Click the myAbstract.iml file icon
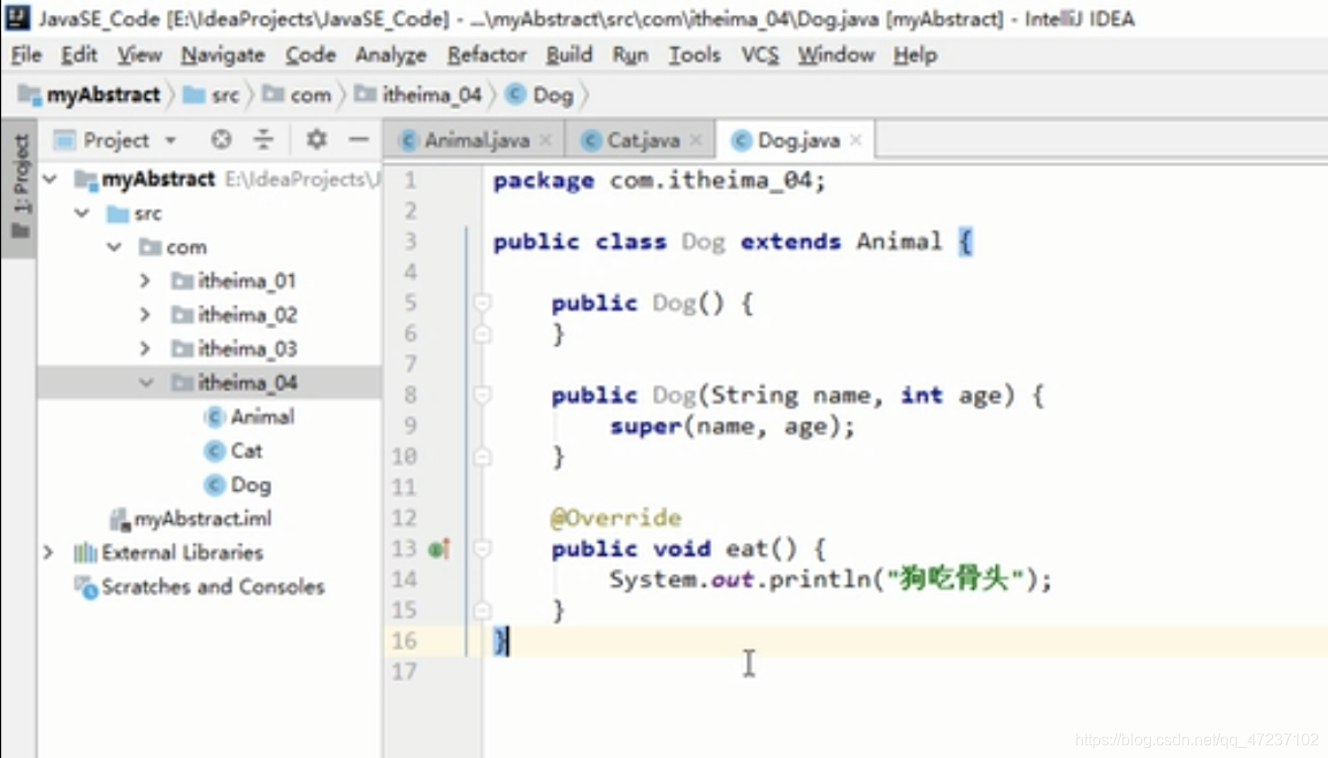 [x=120, y=519]
